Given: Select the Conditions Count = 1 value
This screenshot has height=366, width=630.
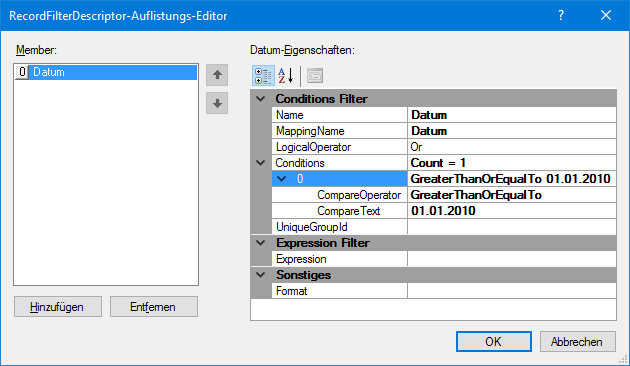Looking at the screenshot, I should 512,163.
